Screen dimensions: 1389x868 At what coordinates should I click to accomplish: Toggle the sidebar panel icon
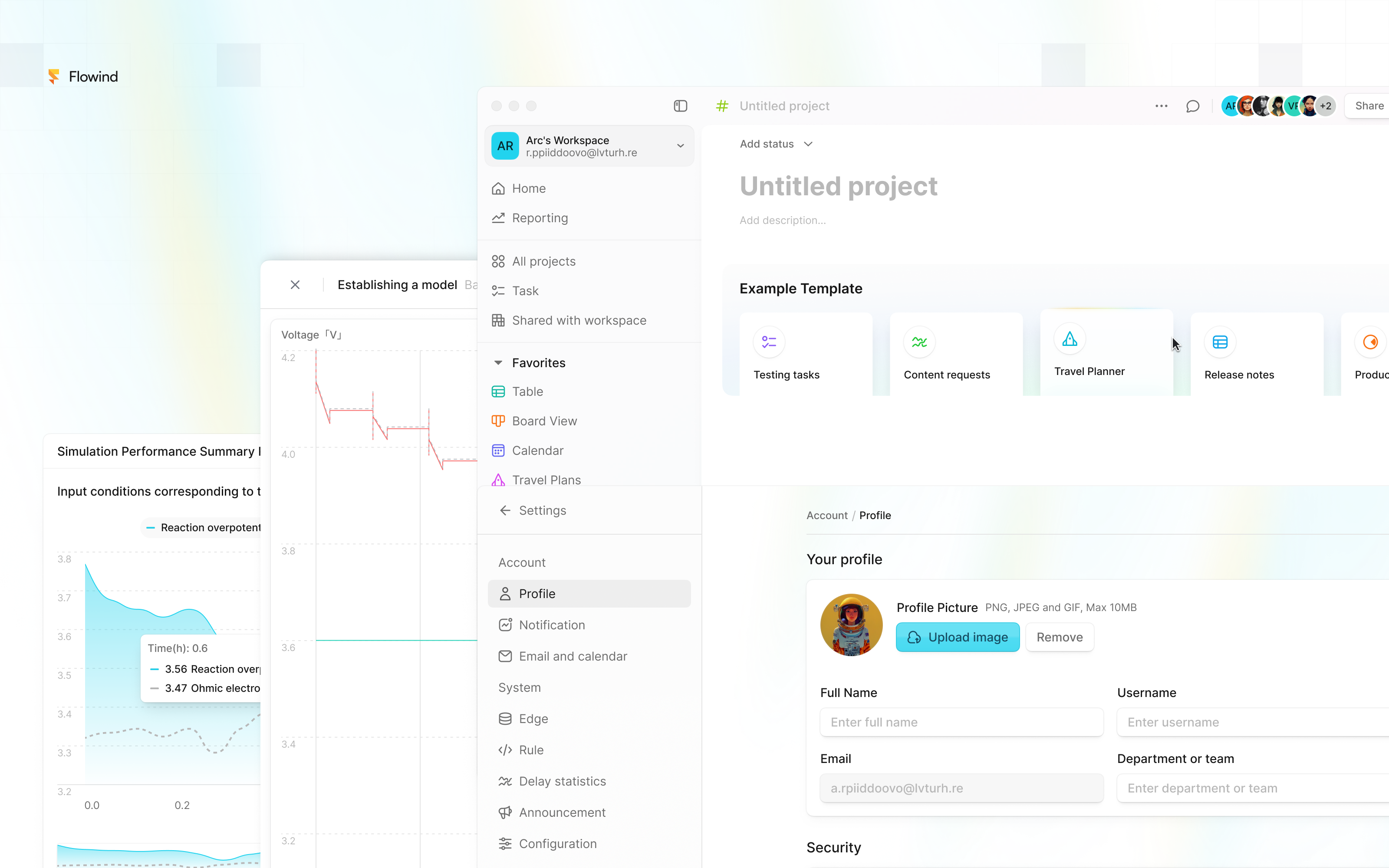point(680,106)
